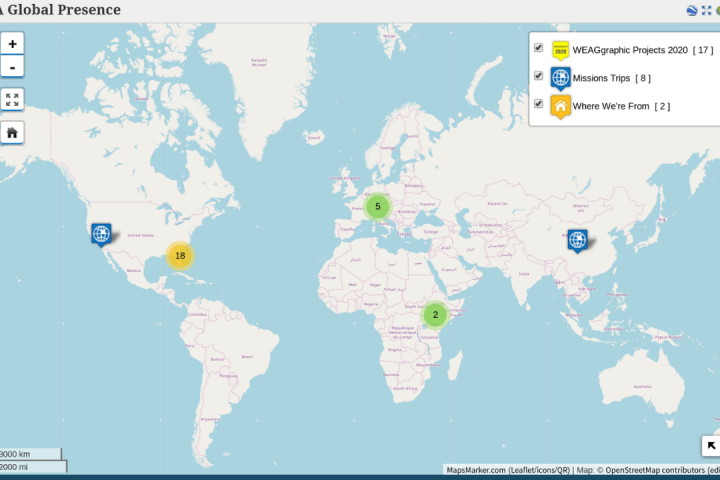Zoom out with the minus button

(12, 67)
